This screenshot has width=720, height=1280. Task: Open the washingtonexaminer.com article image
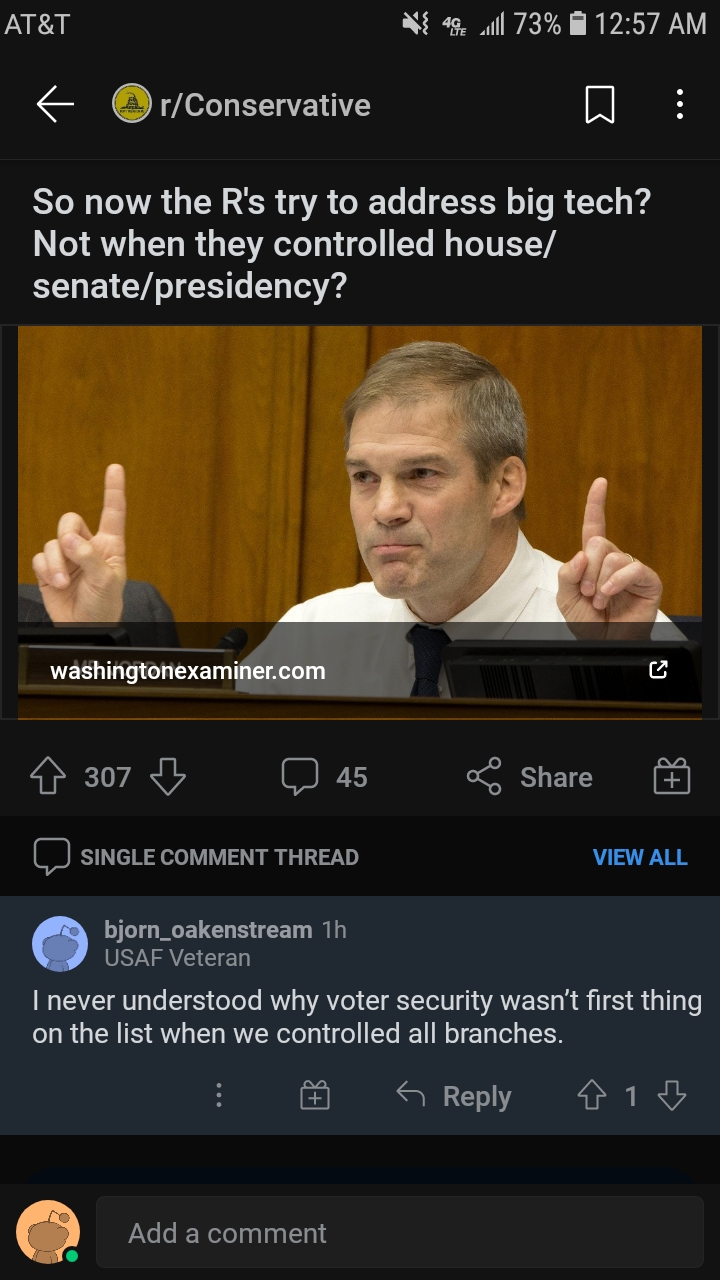(x=360, y=500)
